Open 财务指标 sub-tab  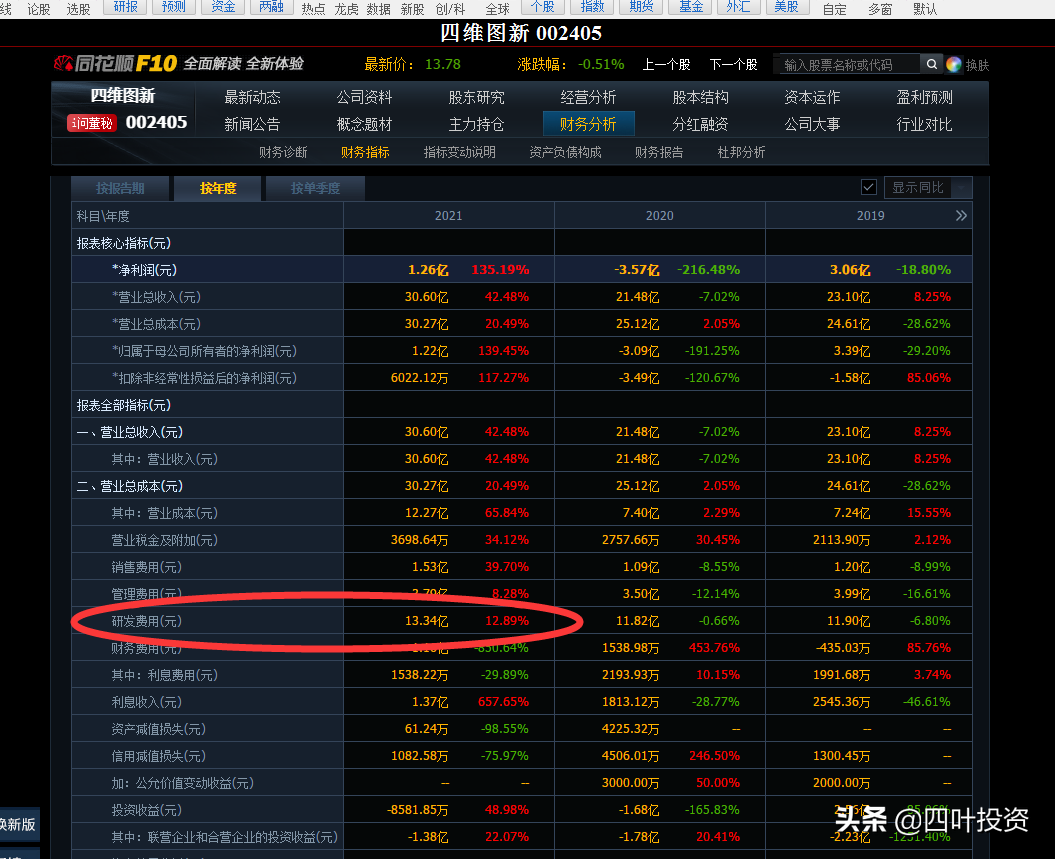(x=365, y=152)
